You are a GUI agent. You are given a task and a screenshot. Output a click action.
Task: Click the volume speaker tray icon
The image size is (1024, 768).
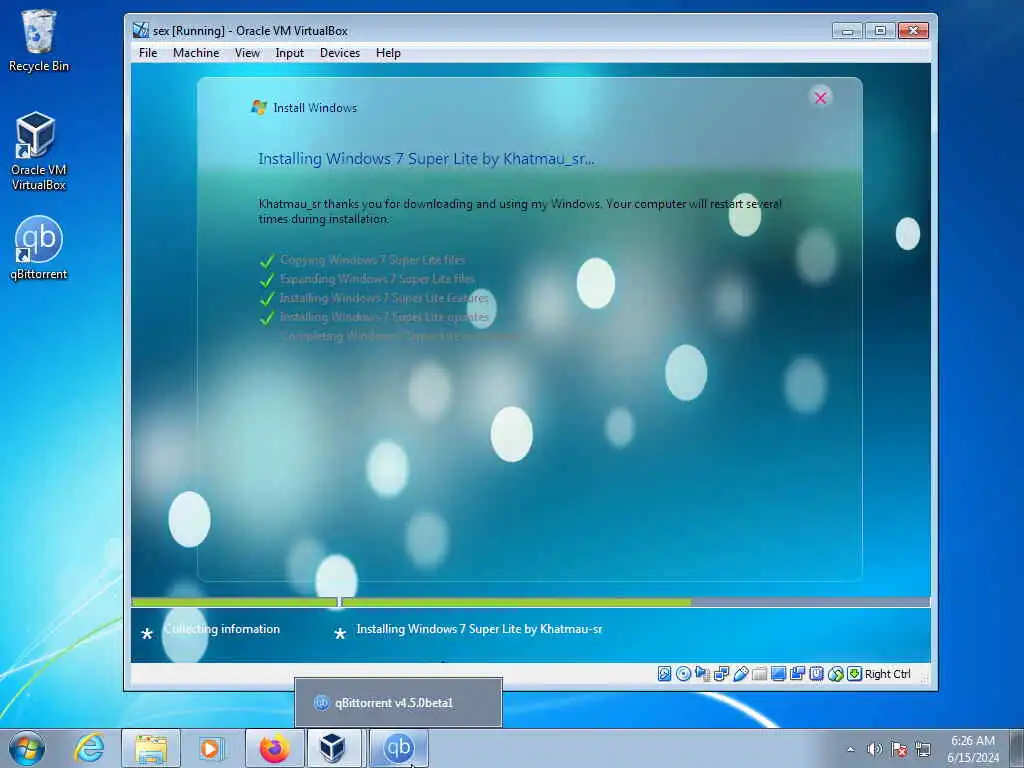point(874,749)
